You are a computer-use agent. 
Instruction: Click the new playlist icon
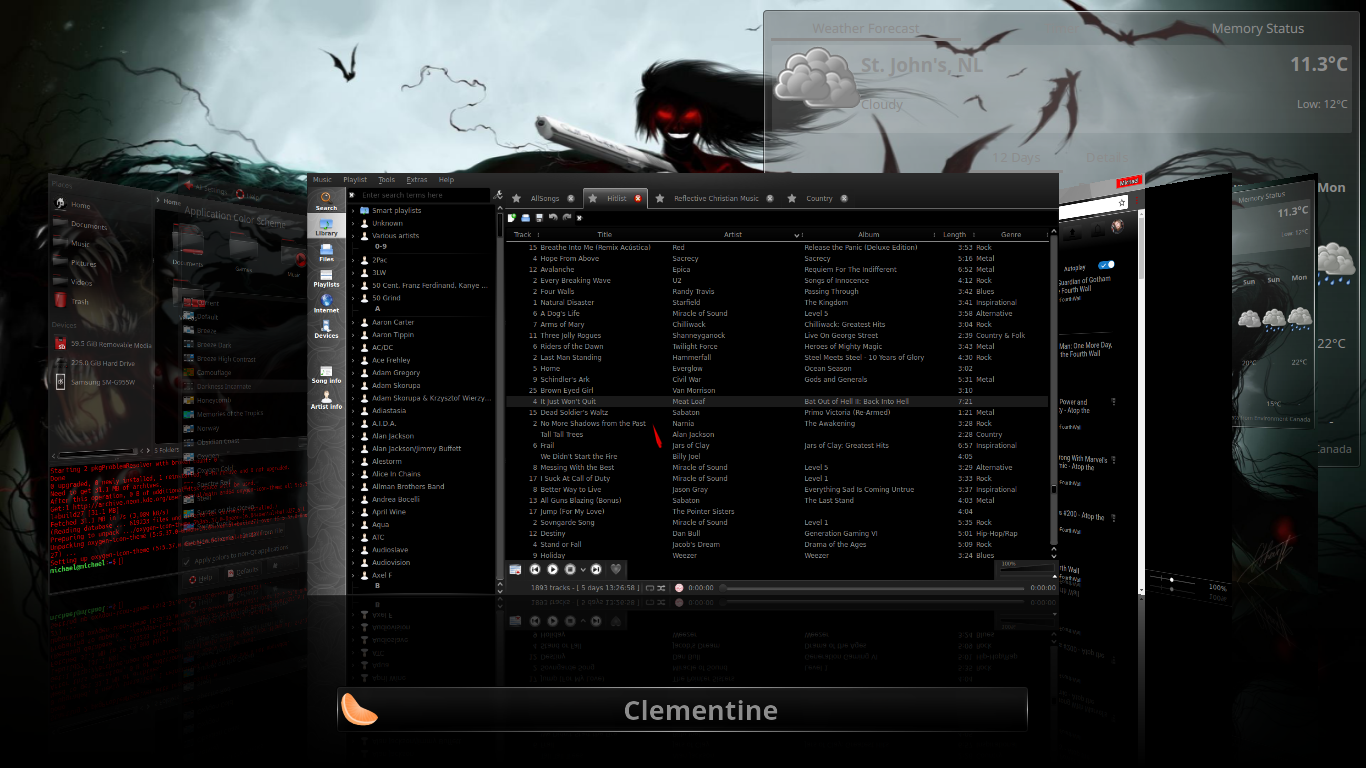(512, 217)
